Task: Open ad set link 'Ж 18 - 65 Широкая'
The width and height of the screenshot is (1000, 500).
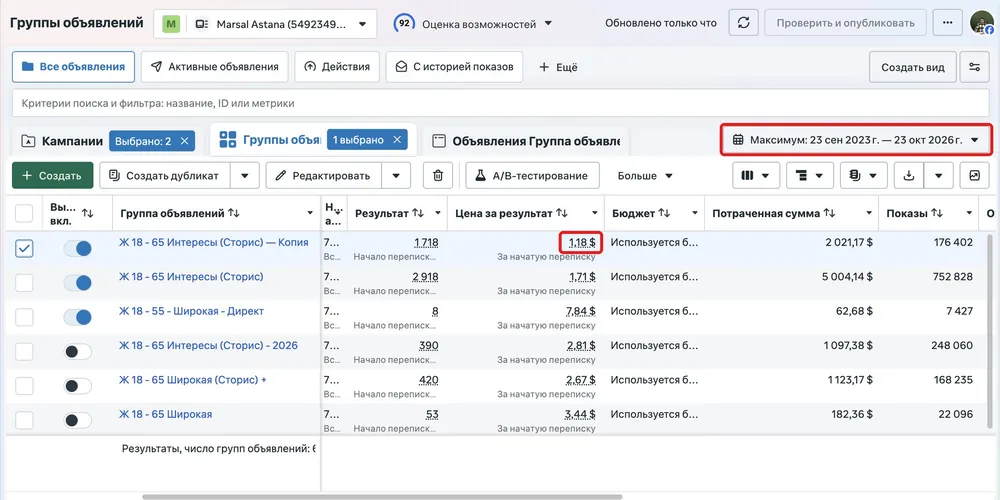Action: pyautogui.click(x=165, y=415)
